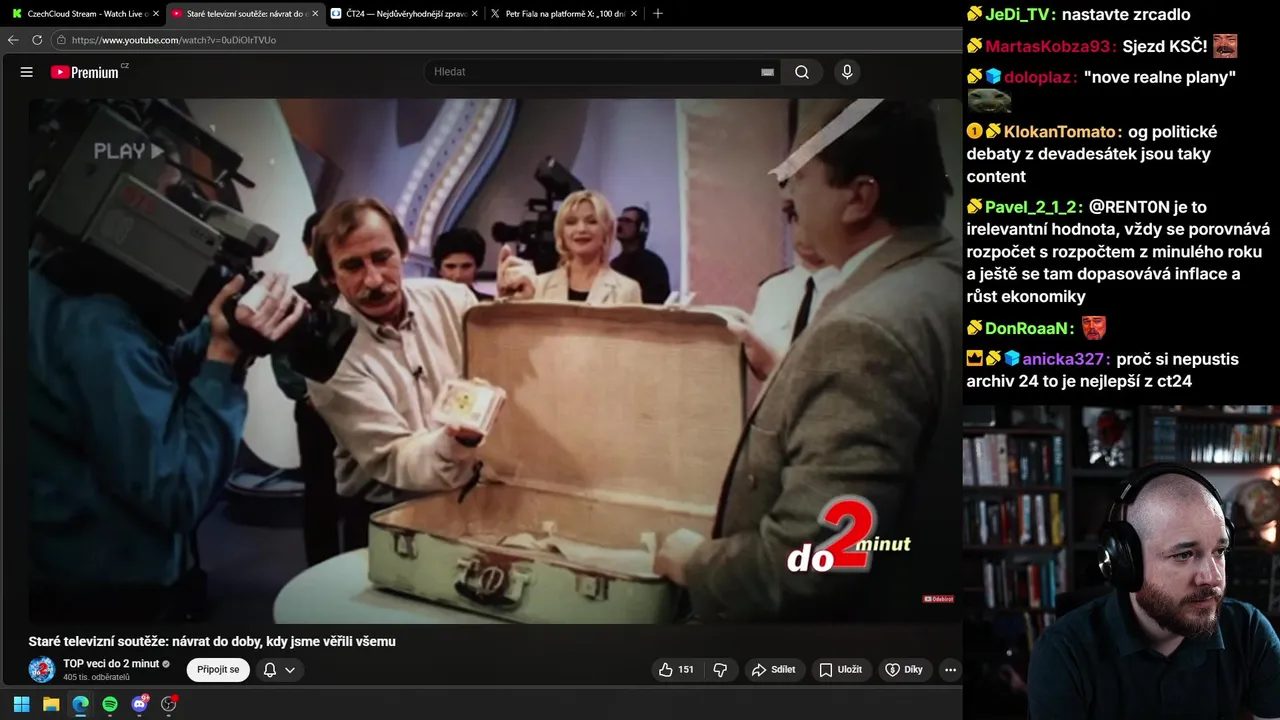Click chat username DonRoaaN
The width and height of the screenshot is (1280, 720).
pyautogui.click(x=1029, y=328)
